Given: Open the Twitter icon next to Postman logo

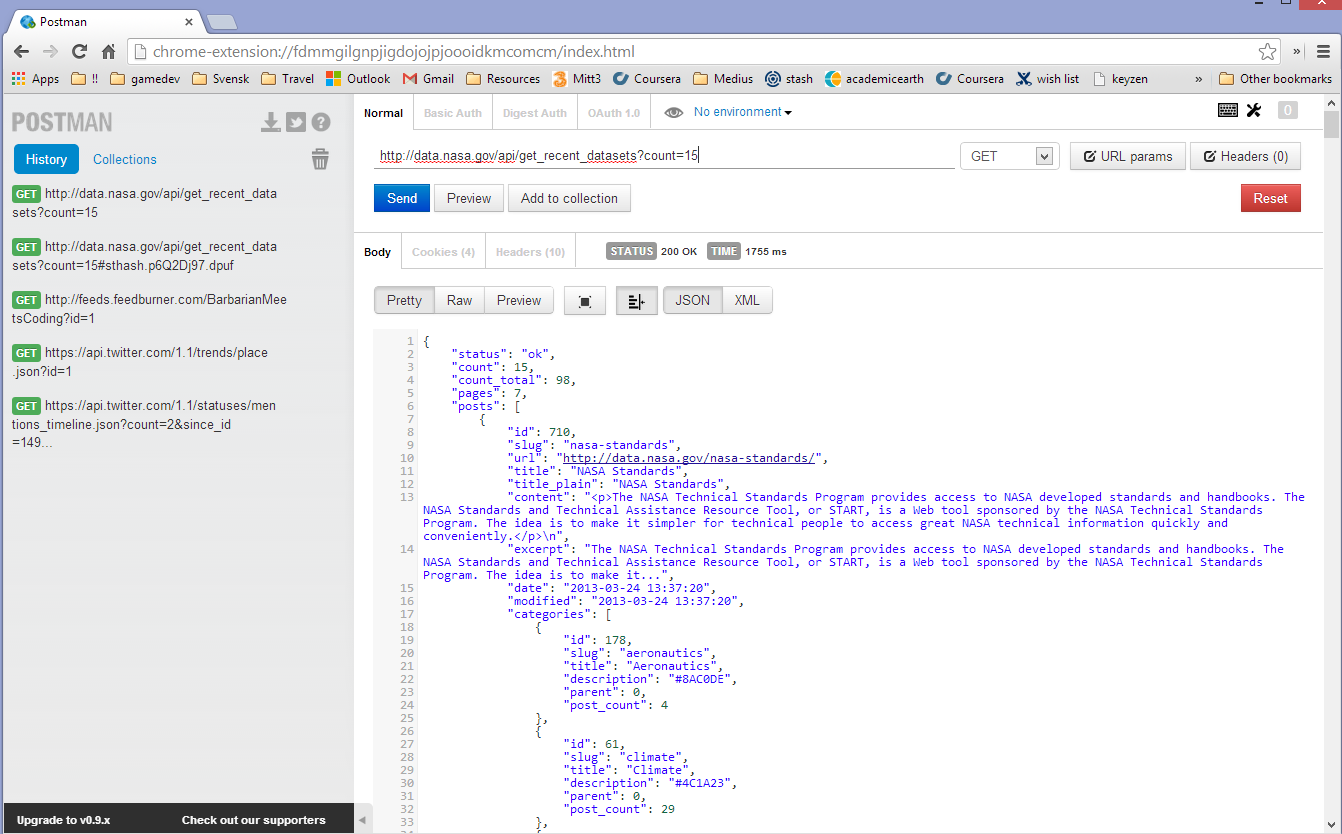Looking at the screenshot, I should tap(295, 122).
